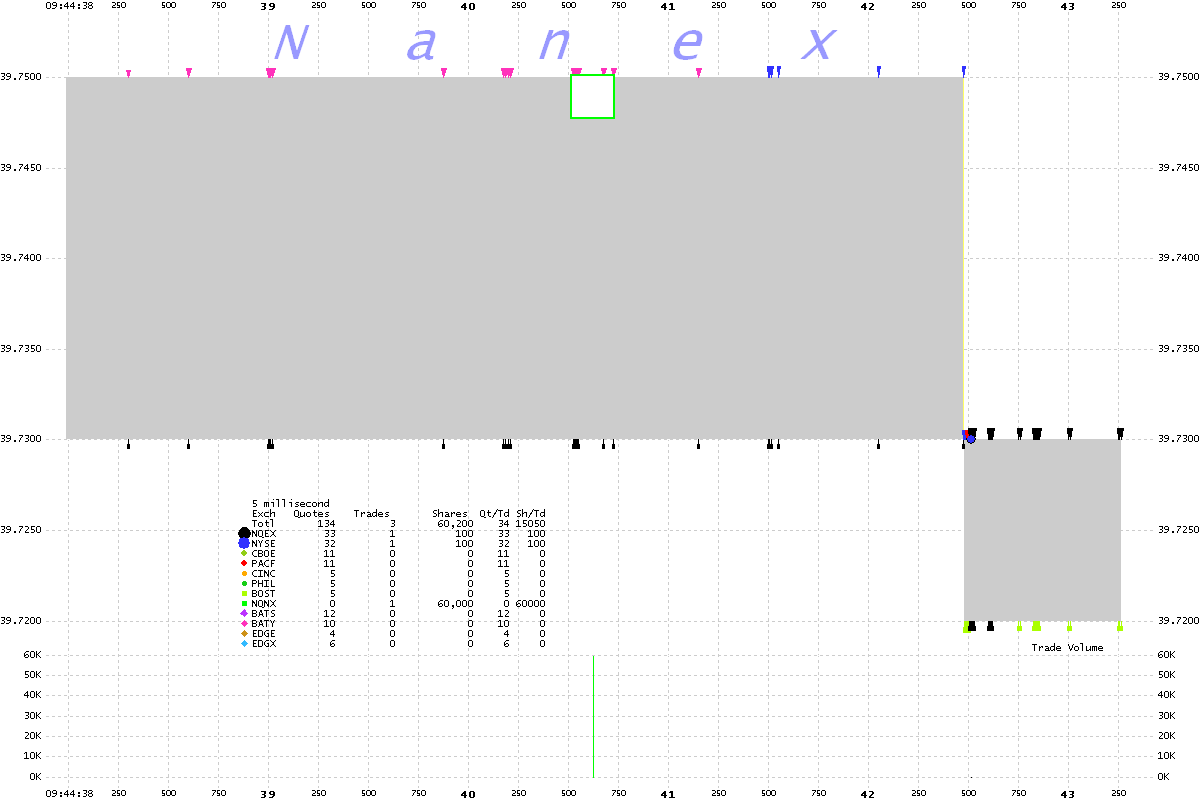1200x800 pixels.
Task: Click the 60K trade volume spike bar
Action: pyautogui.click(x=594, y=716)
